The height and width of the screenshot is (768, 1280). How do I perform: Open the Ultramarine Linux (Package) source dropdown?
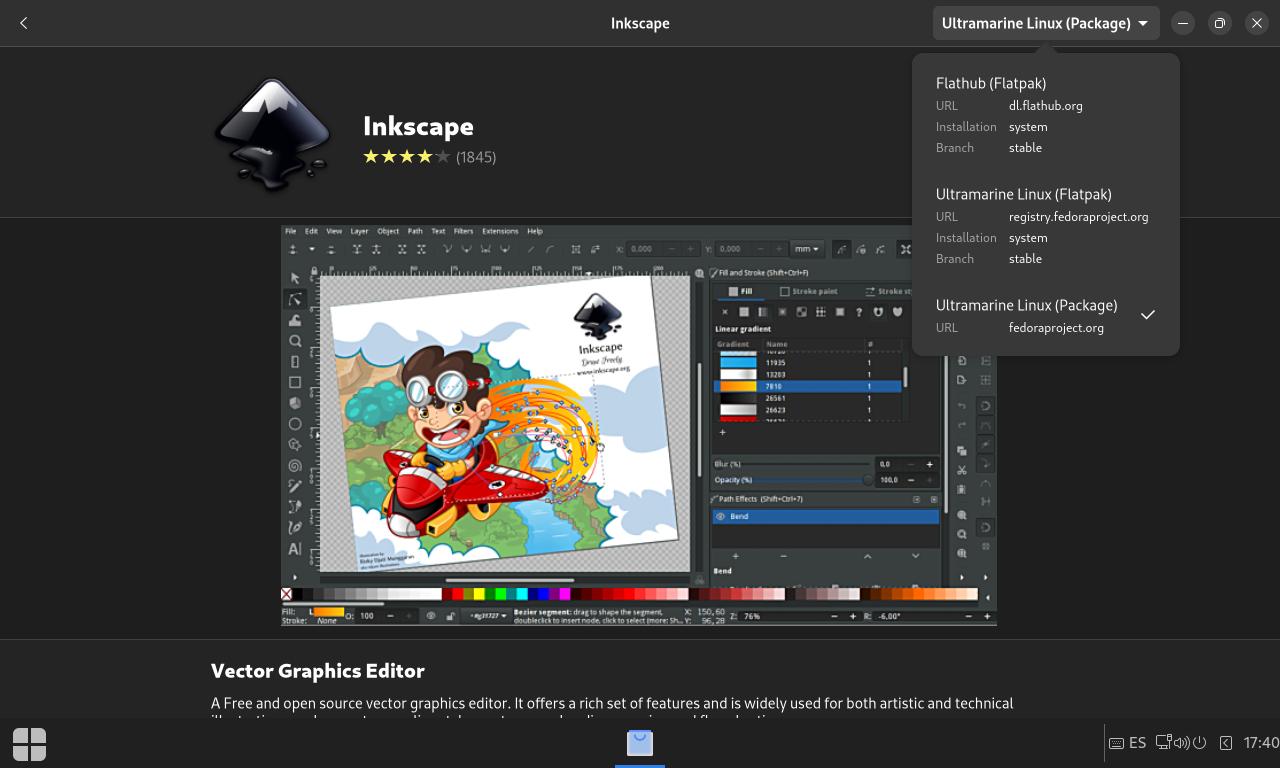[1046, 23]
